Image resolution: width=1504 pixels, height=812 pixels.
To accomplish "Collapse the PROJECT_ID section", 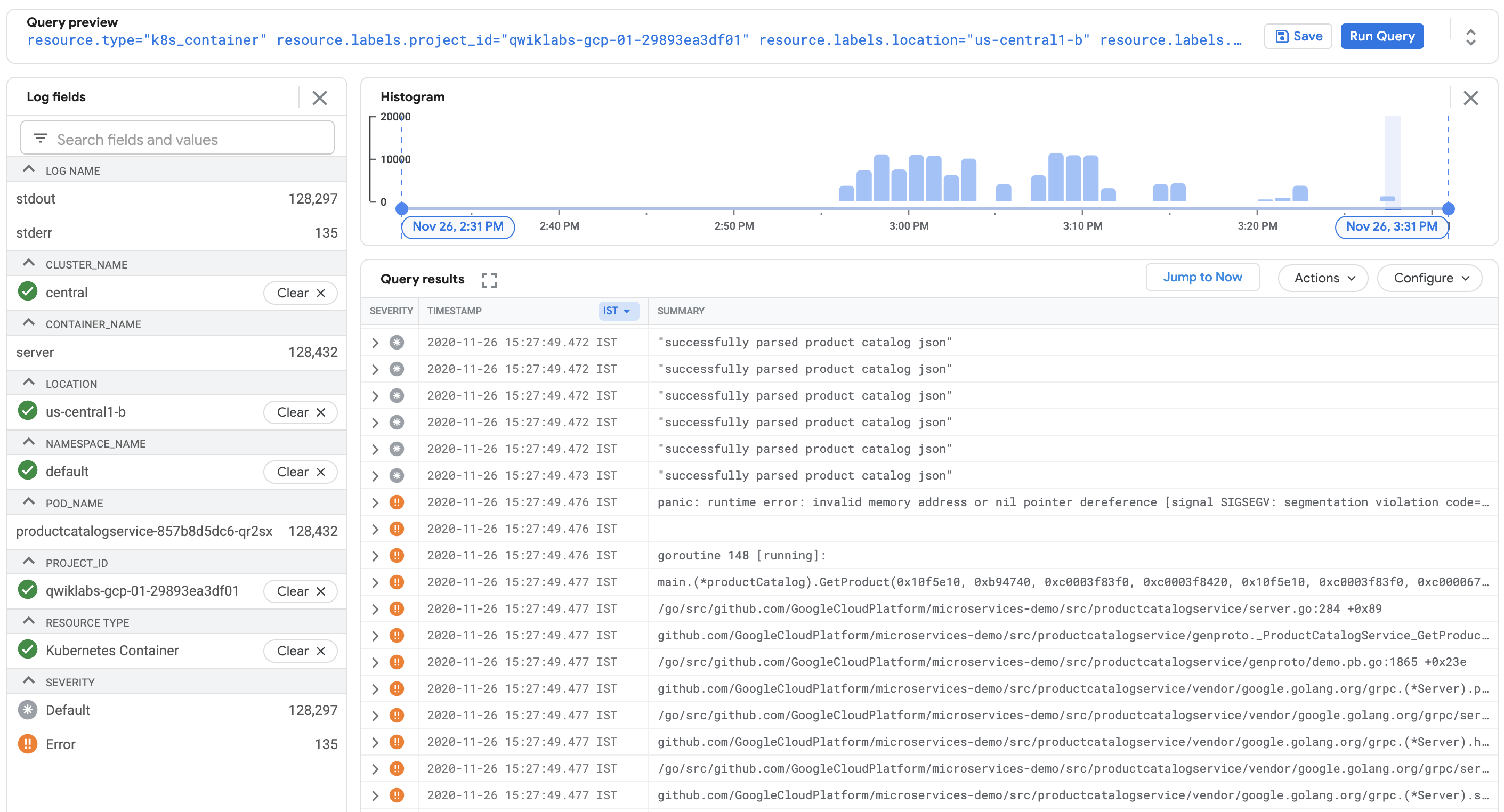I will click(x=29, y=562).
